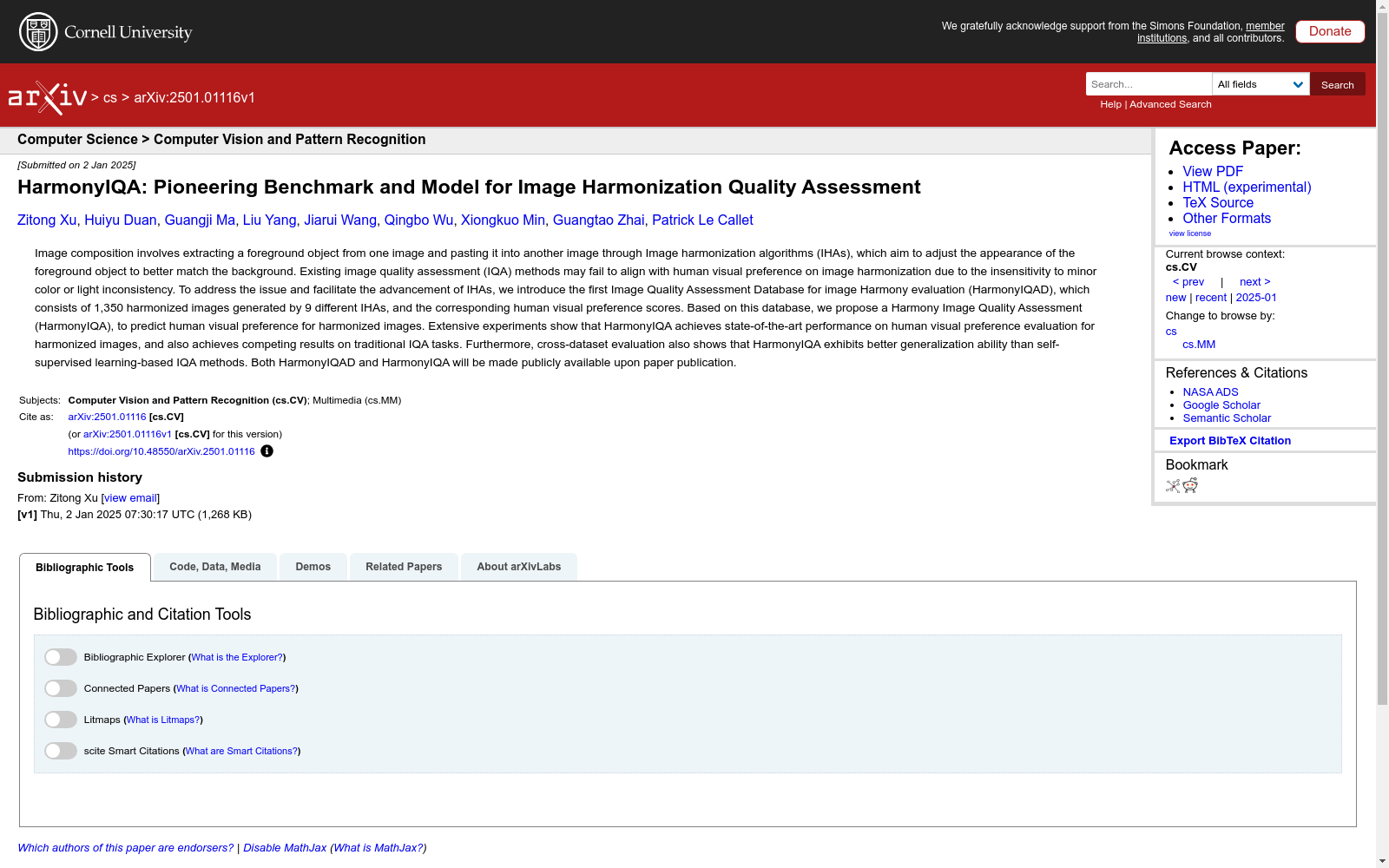This screenshot has width=1389, height=868.
Task: Bookmark paper on BibSonomy icon
Action: coord(1173,486)
